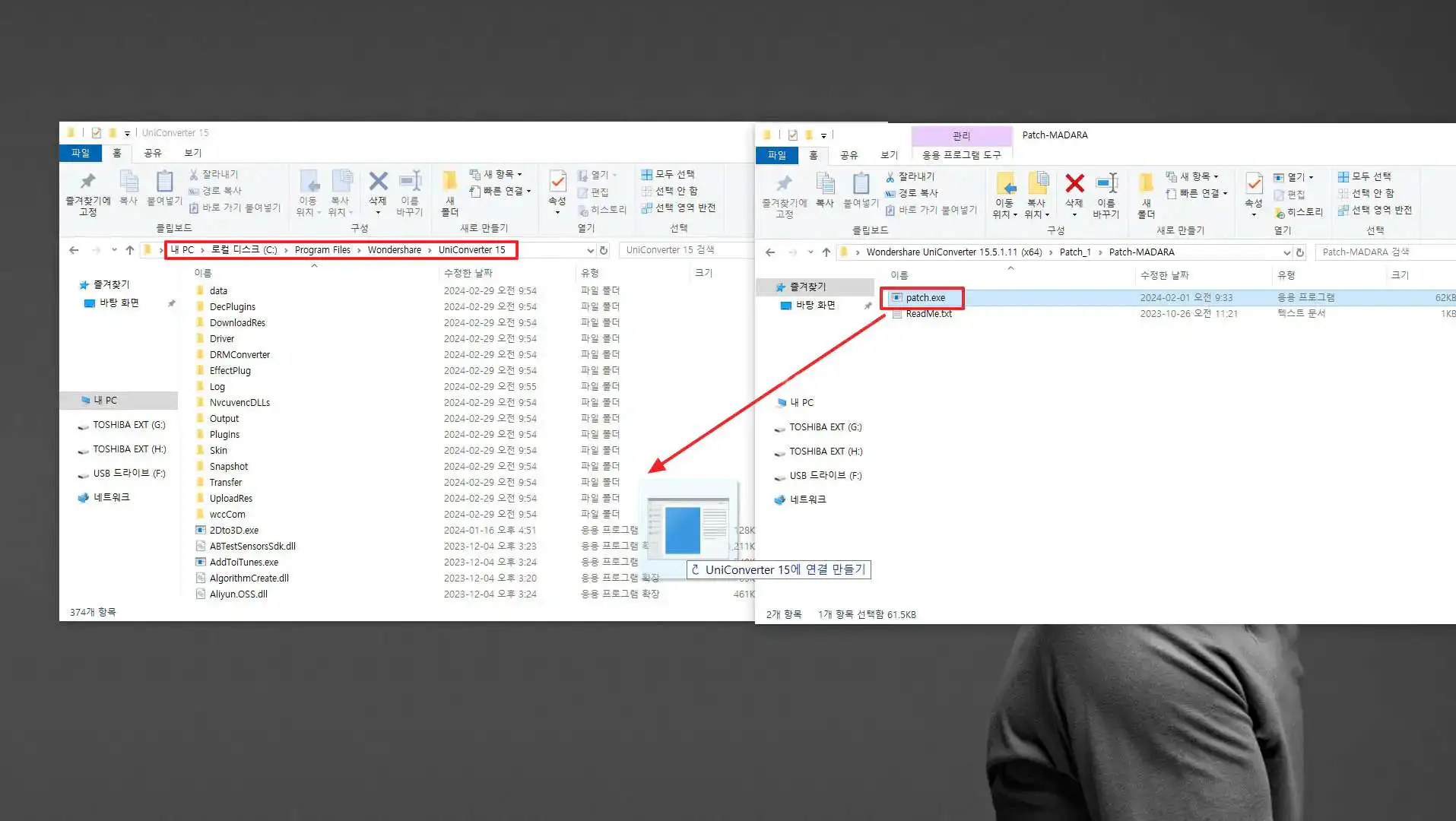Click Rename (이름 바꾸기) icon in Patch-MADARA window
Image resolution: width=1456 pixels, height=821 pixels.
click(1106, 184)
